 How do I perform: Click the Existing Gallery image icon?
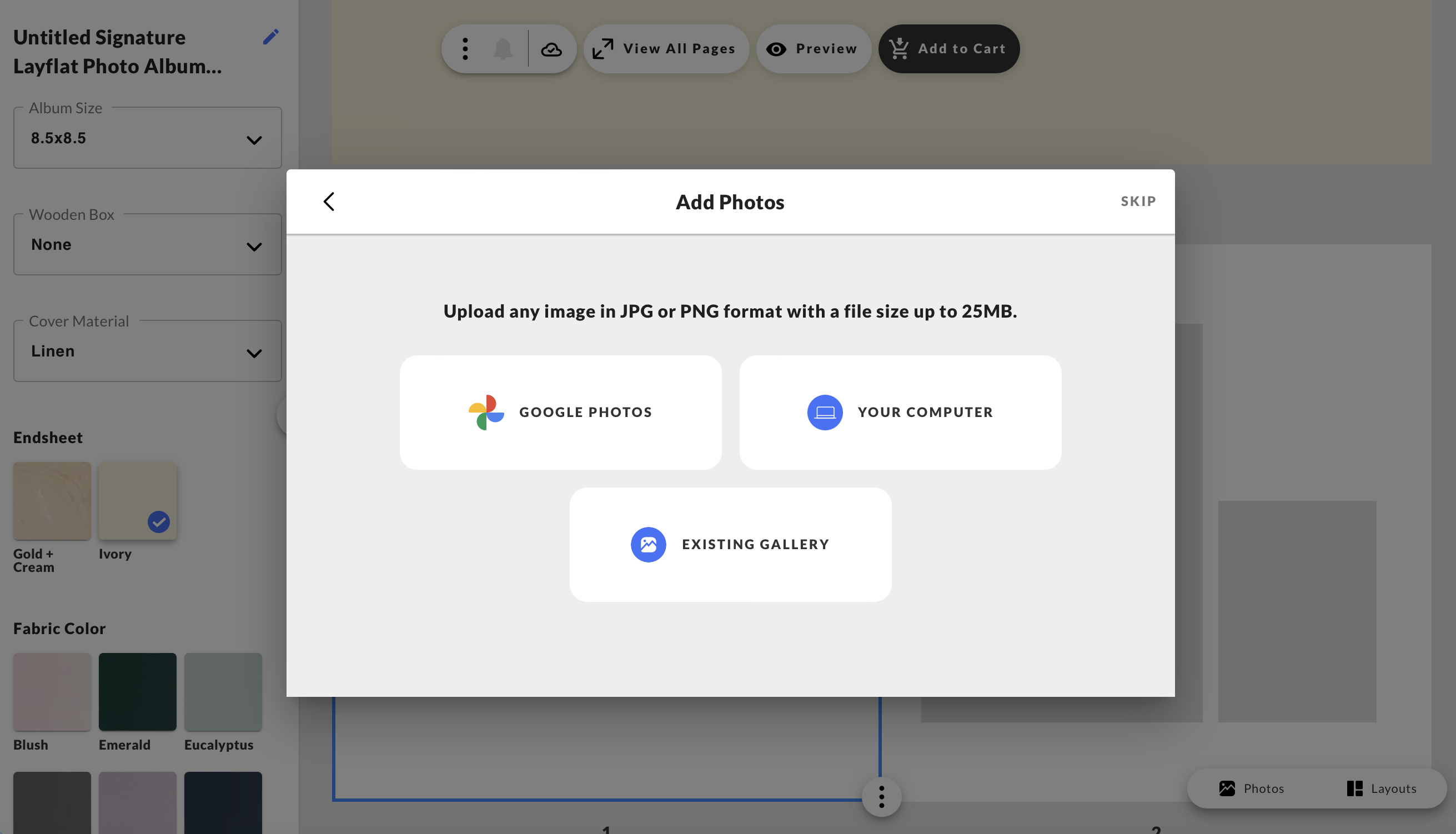pyautogui.click(x=648, y=544)
